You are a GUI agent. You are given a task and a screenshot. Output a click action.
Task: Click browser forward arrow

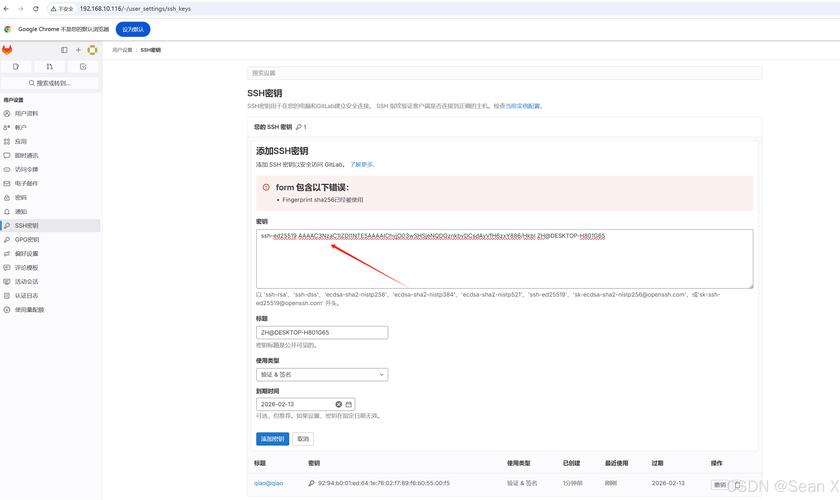tap(20, 9)
